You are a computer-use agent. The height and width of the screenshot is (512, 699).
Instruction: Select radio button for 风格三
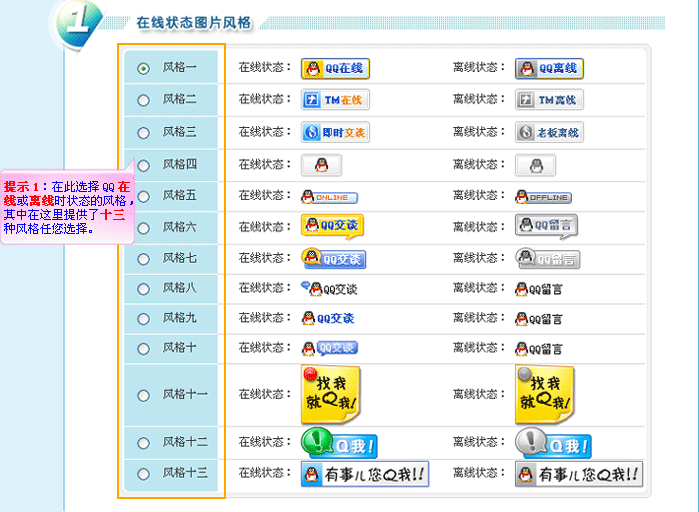pyautogui.click(x=143, y=132)
